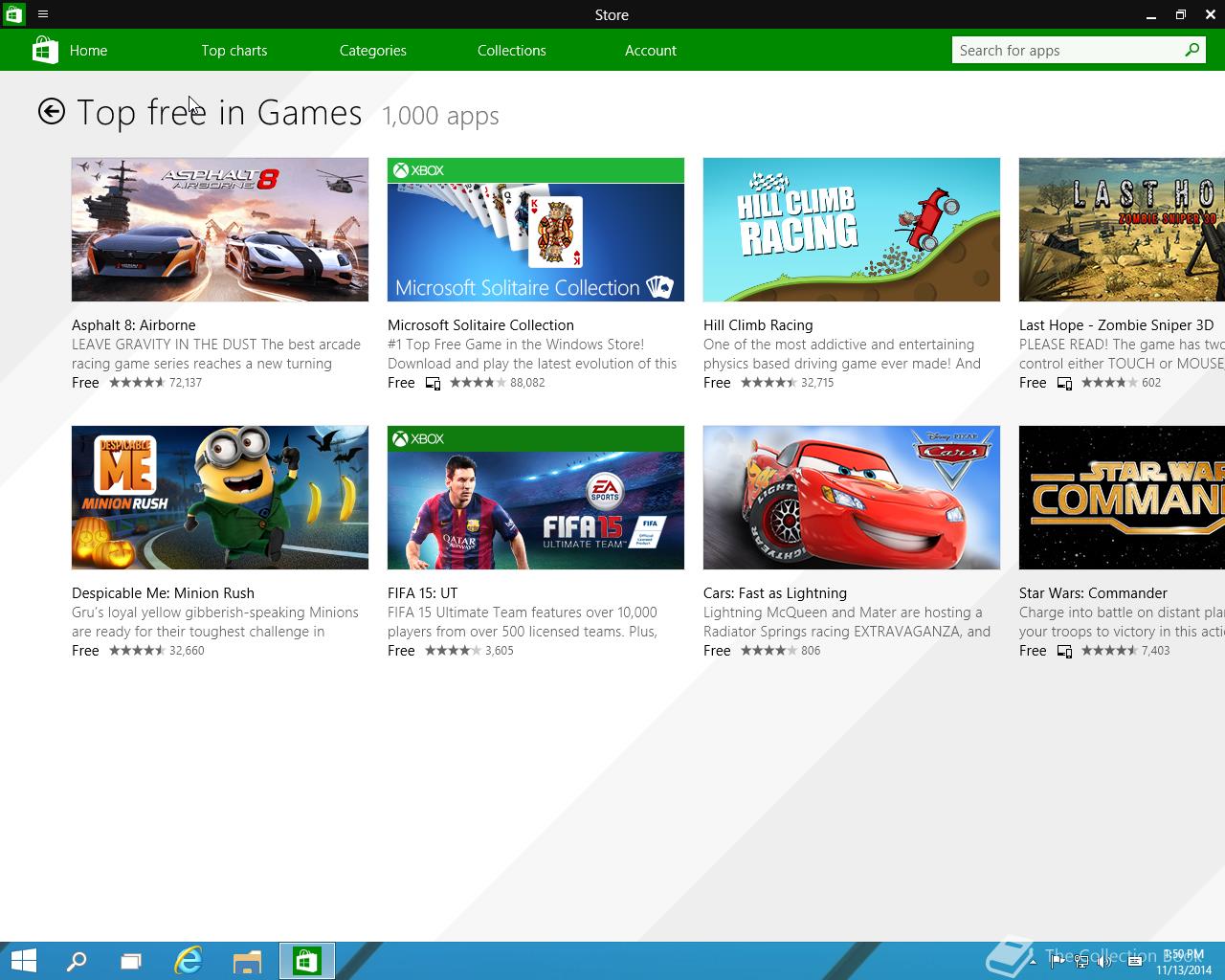
Task: Click 'Despicable Me: Minion Rush' title
Action: [163, 593]
